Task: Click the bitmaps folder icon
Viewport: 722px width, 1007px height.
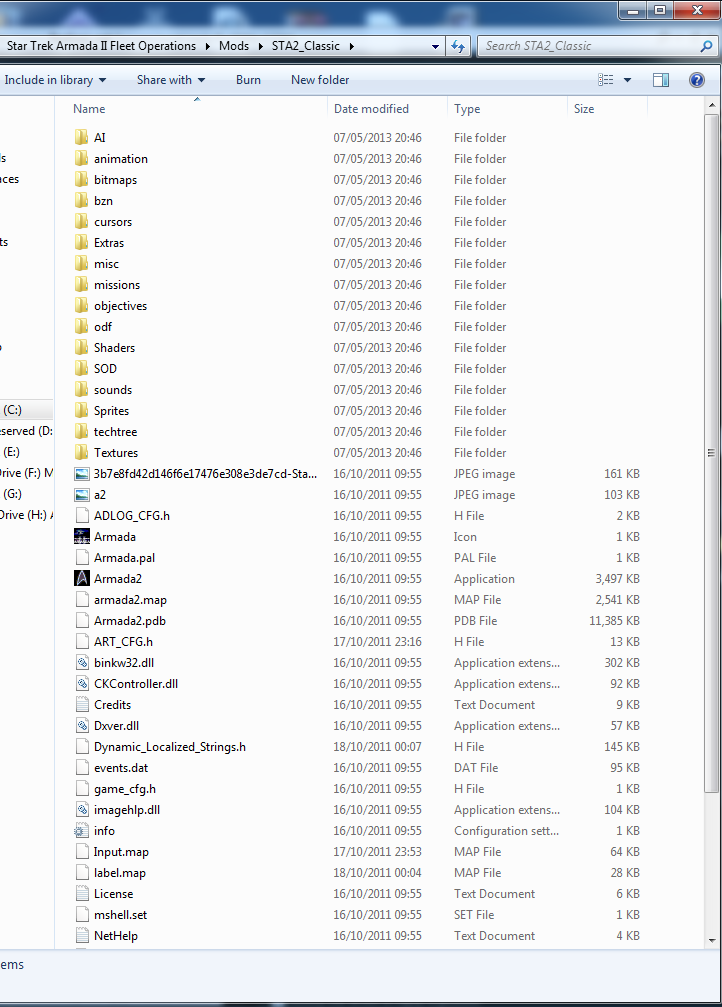Action: tap(81, 180)
